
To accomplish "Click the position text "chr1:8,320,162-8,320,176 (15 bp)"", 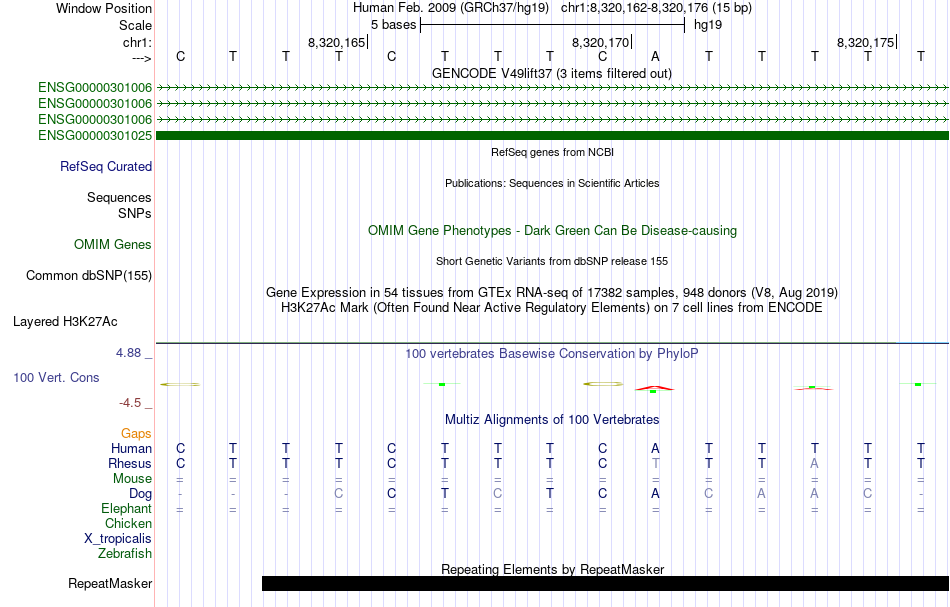I will 656,8.
